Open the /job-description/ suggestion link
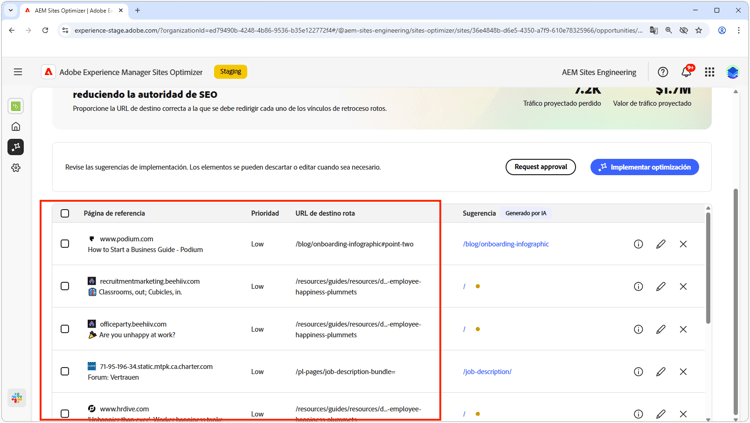This screenshot has width=750, height=423. click(x=487, y=372)
